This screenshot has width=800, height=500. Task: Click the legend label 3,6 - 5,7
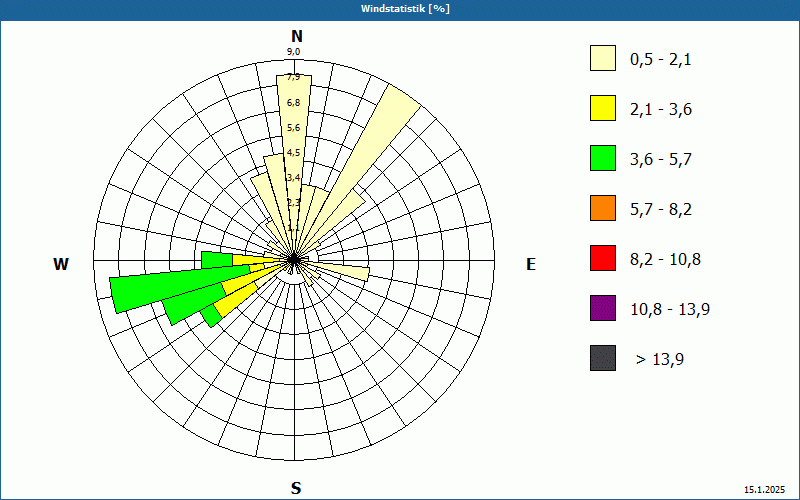[661, 160]
